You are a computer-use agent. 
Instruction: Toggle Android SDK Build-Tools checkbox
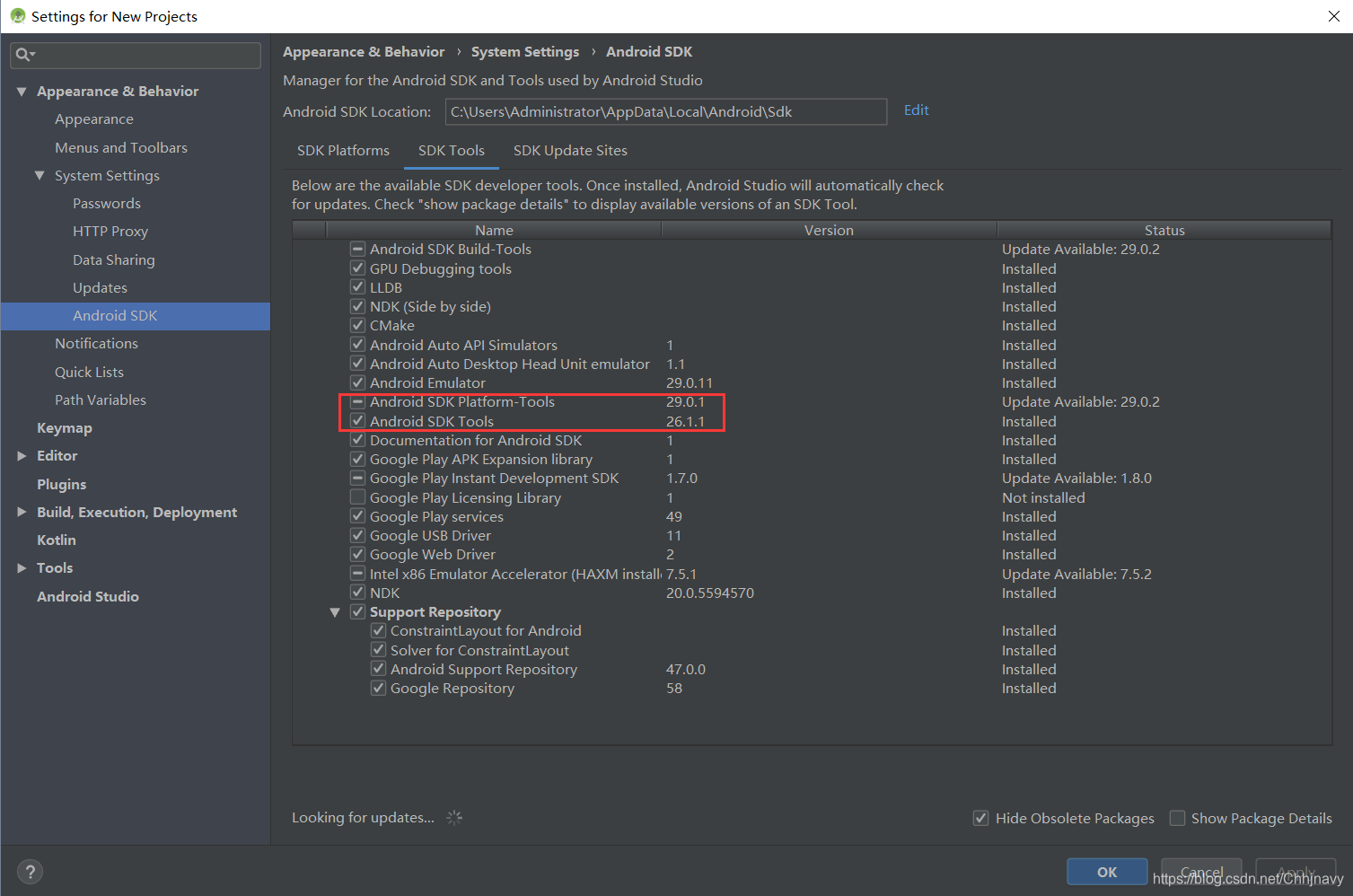(357, 249)
